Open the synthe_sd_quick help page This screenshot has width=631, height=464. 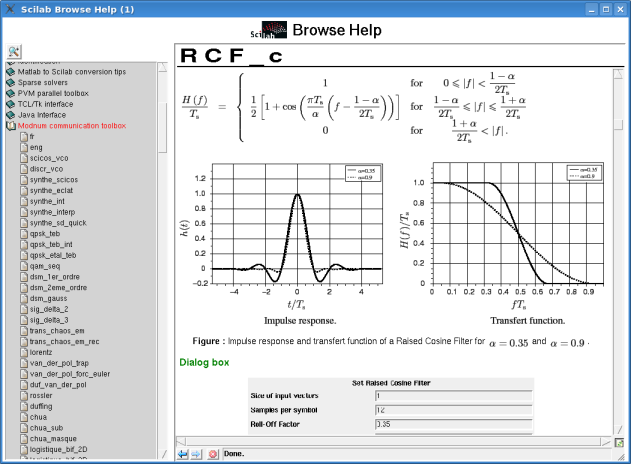click(58, 223)
